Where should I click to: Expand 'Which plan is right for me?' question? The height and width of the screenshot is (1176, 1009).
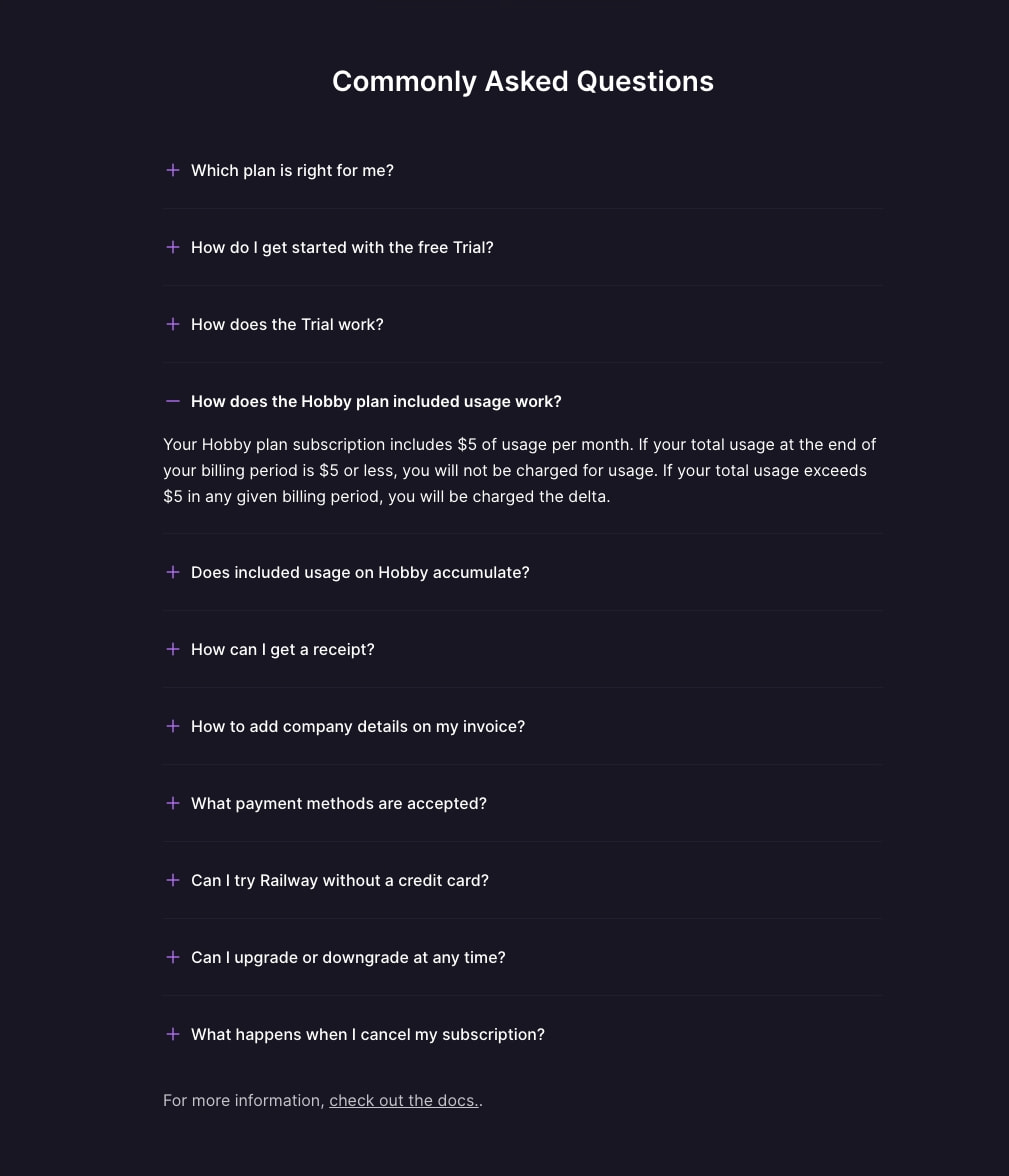pos(293,171)
